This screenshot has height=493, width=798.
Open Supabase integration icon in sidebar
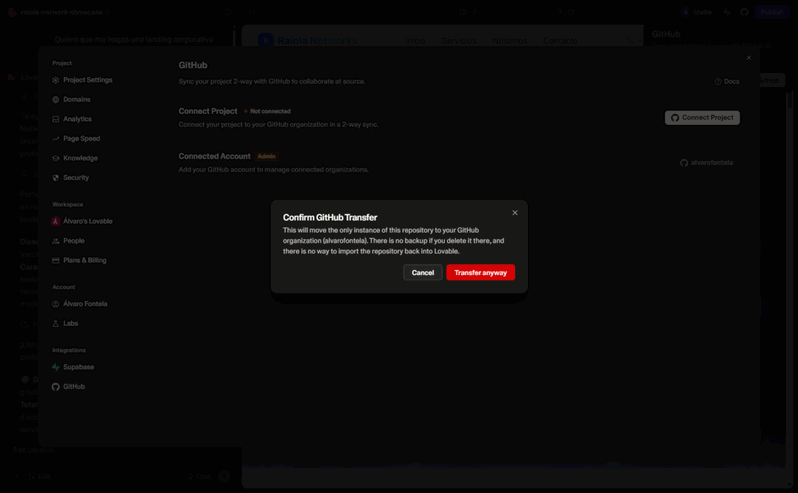[x=55, y=367]
